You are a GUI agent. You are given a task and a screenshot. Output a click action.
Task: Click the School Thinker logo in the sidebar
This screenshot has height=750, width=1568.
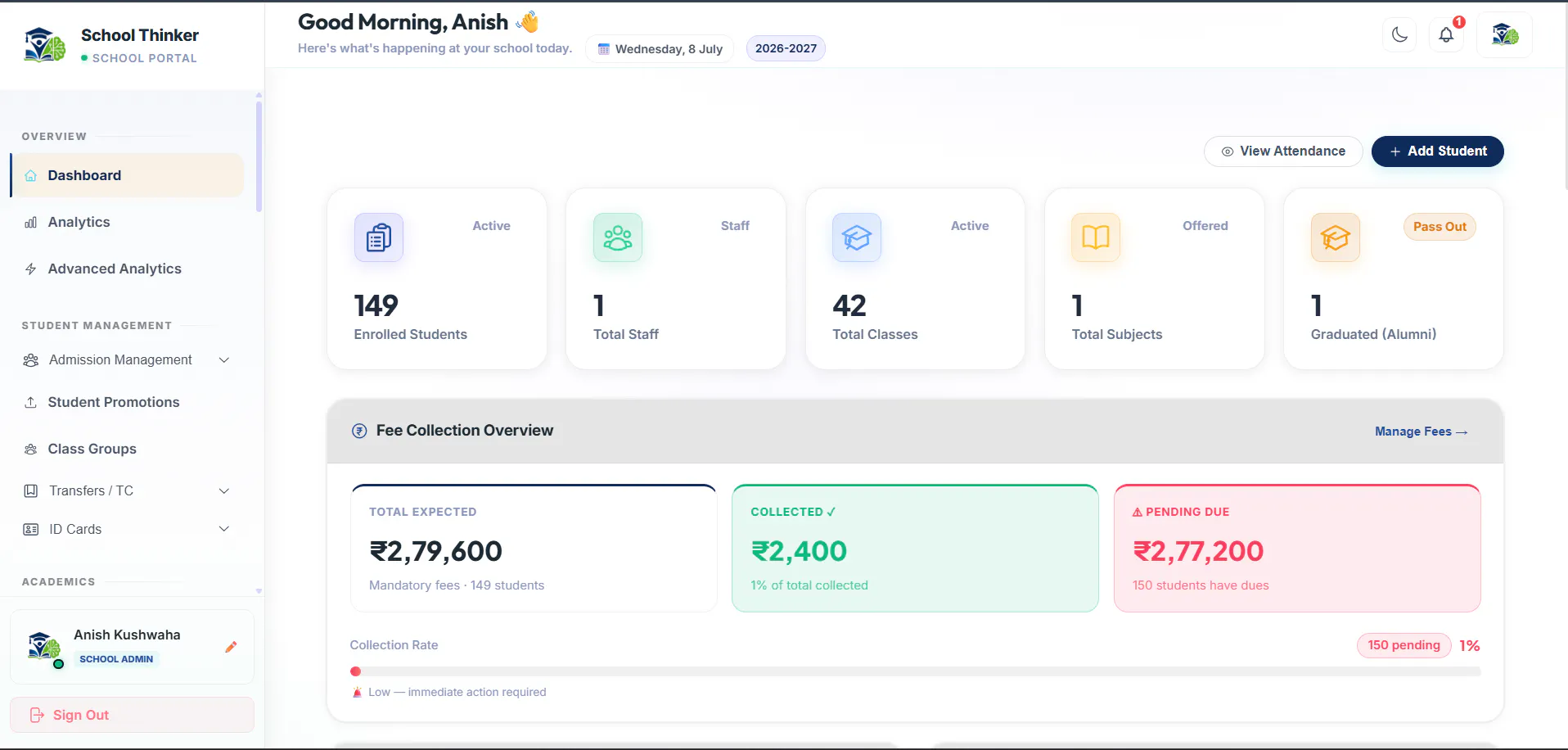click(x=44, y=45)
